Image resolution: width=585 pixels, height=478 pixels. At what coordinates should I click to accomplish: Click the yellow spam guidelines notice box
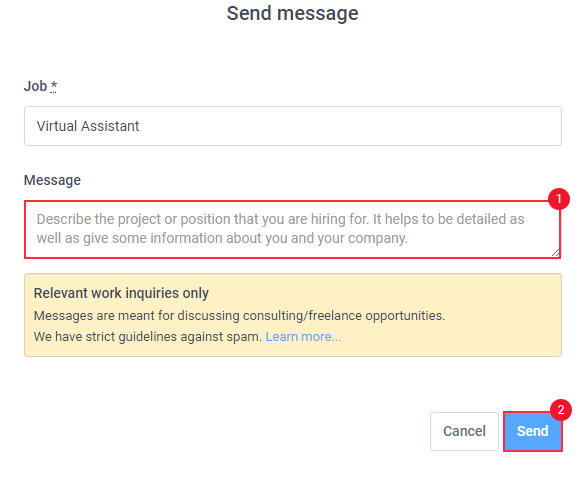[292, 315]
